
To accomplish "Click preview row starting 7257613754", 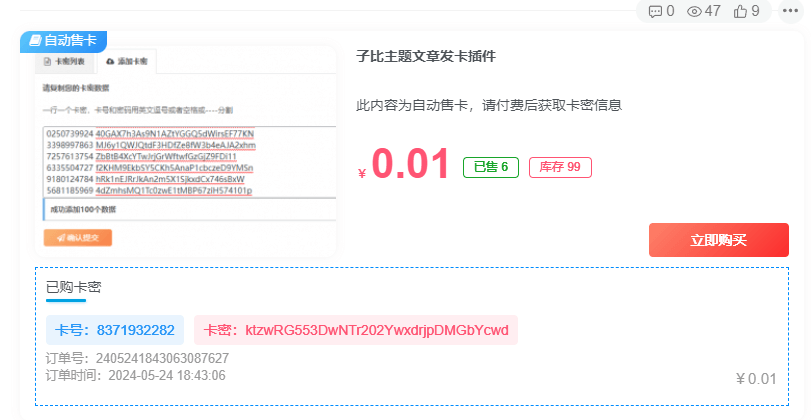I will (141, 156).
